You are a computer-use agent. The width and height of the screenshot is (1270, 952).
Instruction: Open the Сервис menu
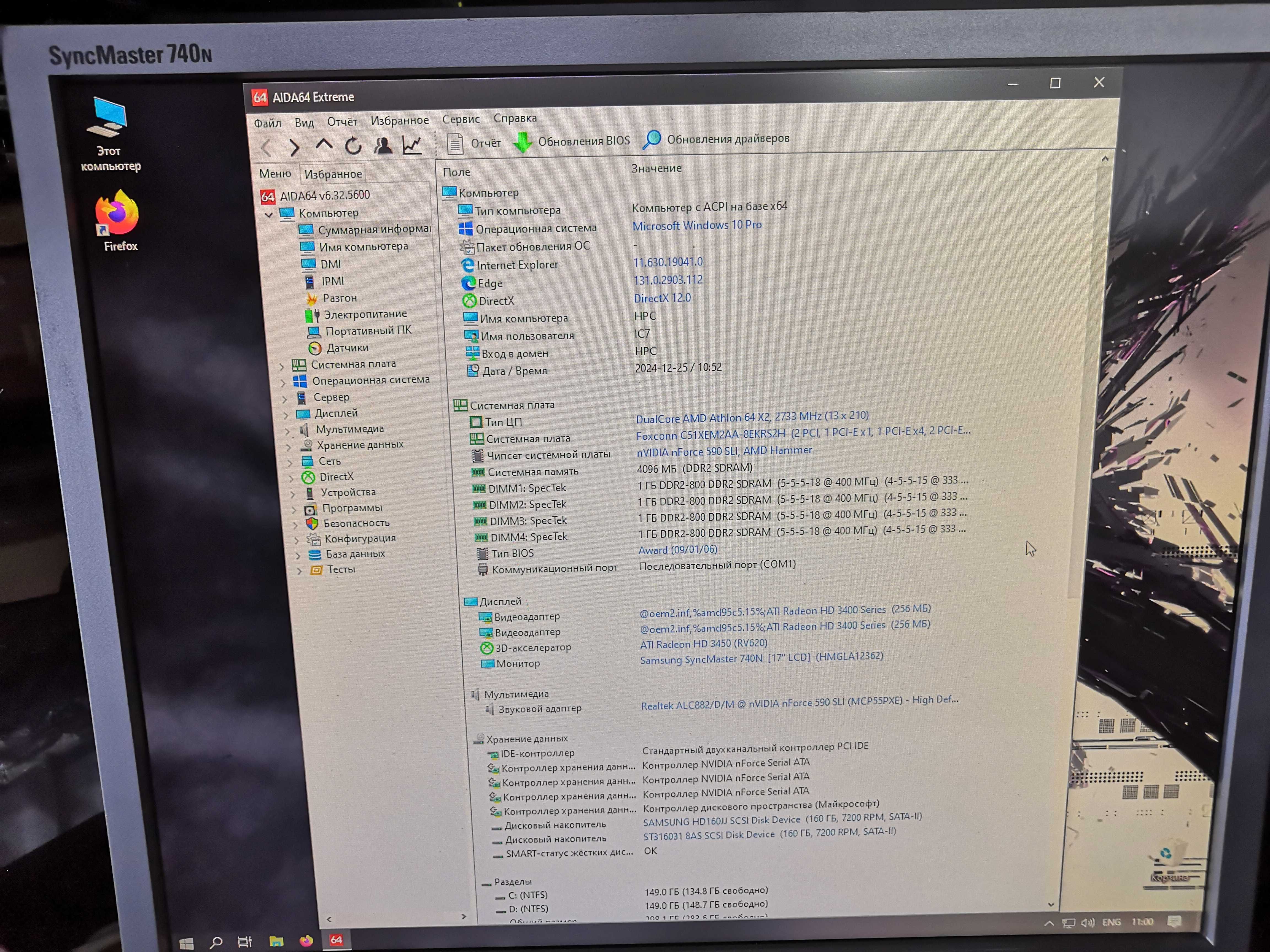[461, 119]
